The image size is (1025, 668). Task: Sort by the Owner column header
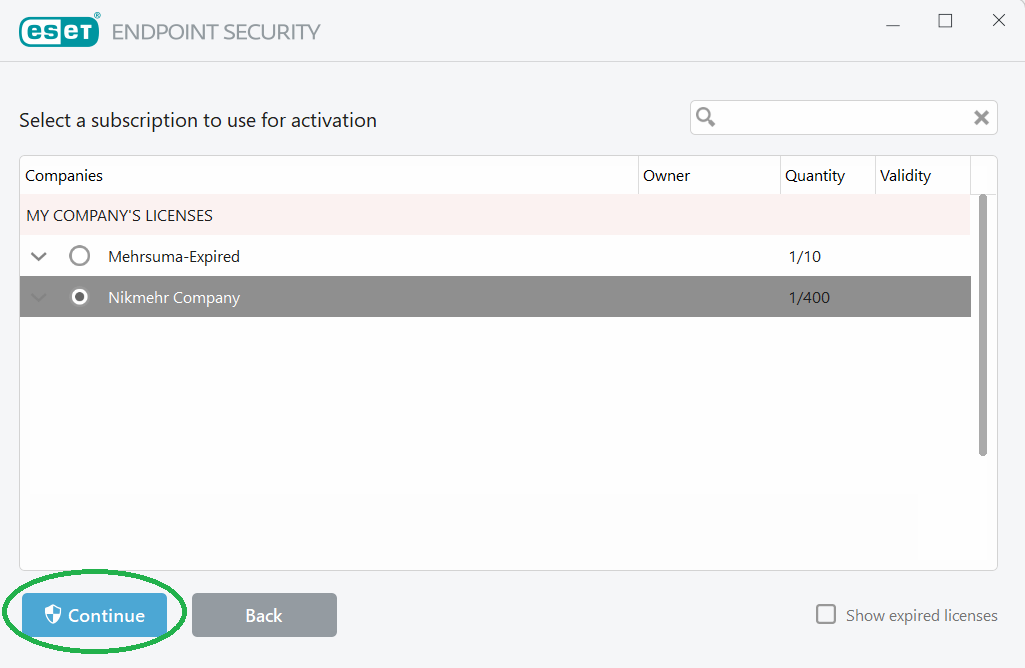666,176
